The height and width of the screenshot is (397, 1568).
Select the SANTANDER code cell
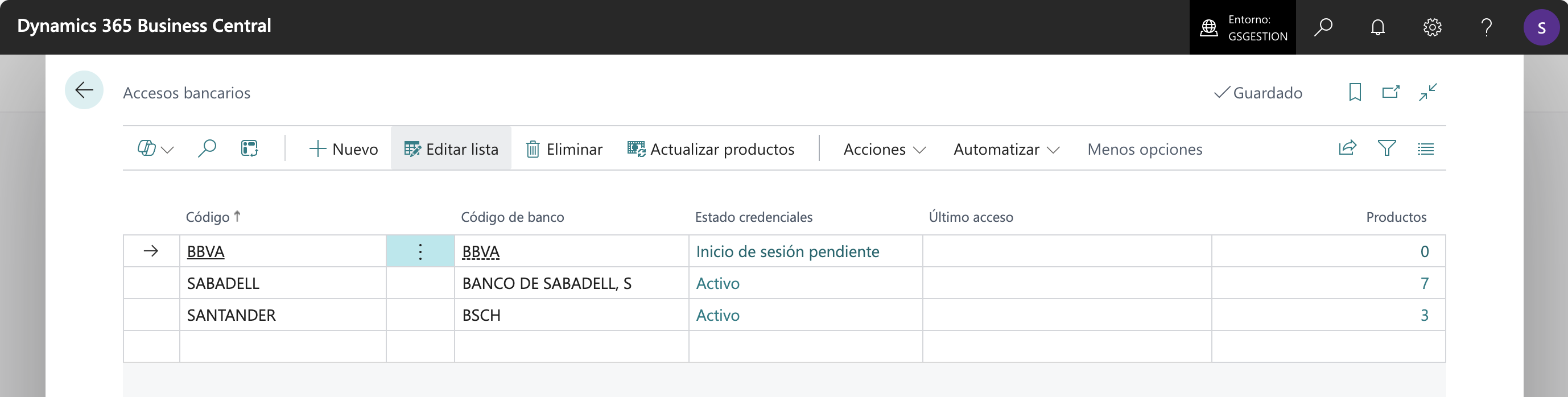tap(282, 315)
